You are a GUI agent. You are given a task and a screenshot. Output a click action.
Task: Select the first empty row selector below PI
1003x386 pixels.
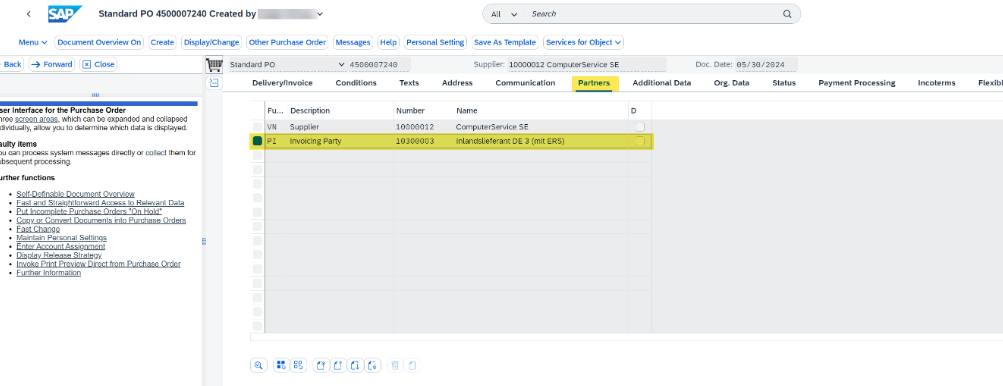pyautogui.click(x=257, y=155)
